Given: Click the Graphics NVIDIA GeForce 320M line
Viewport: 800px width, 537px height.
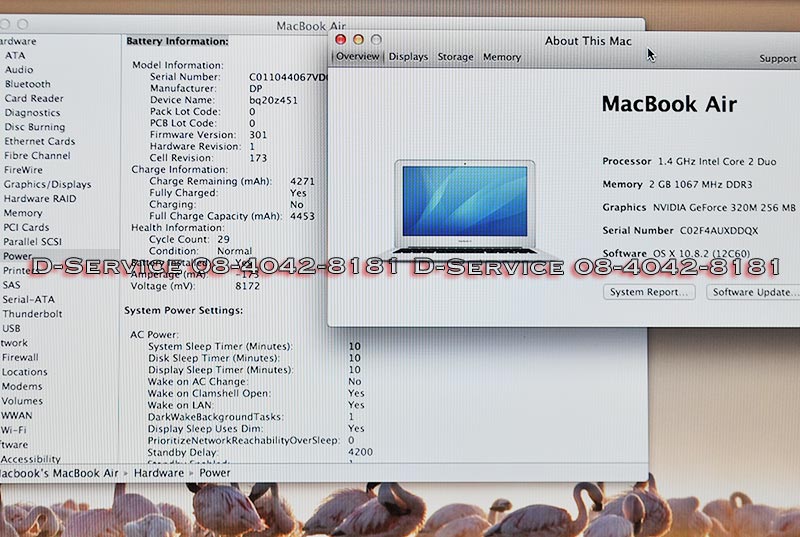Looking at the screenshot, I should [698, 207].
